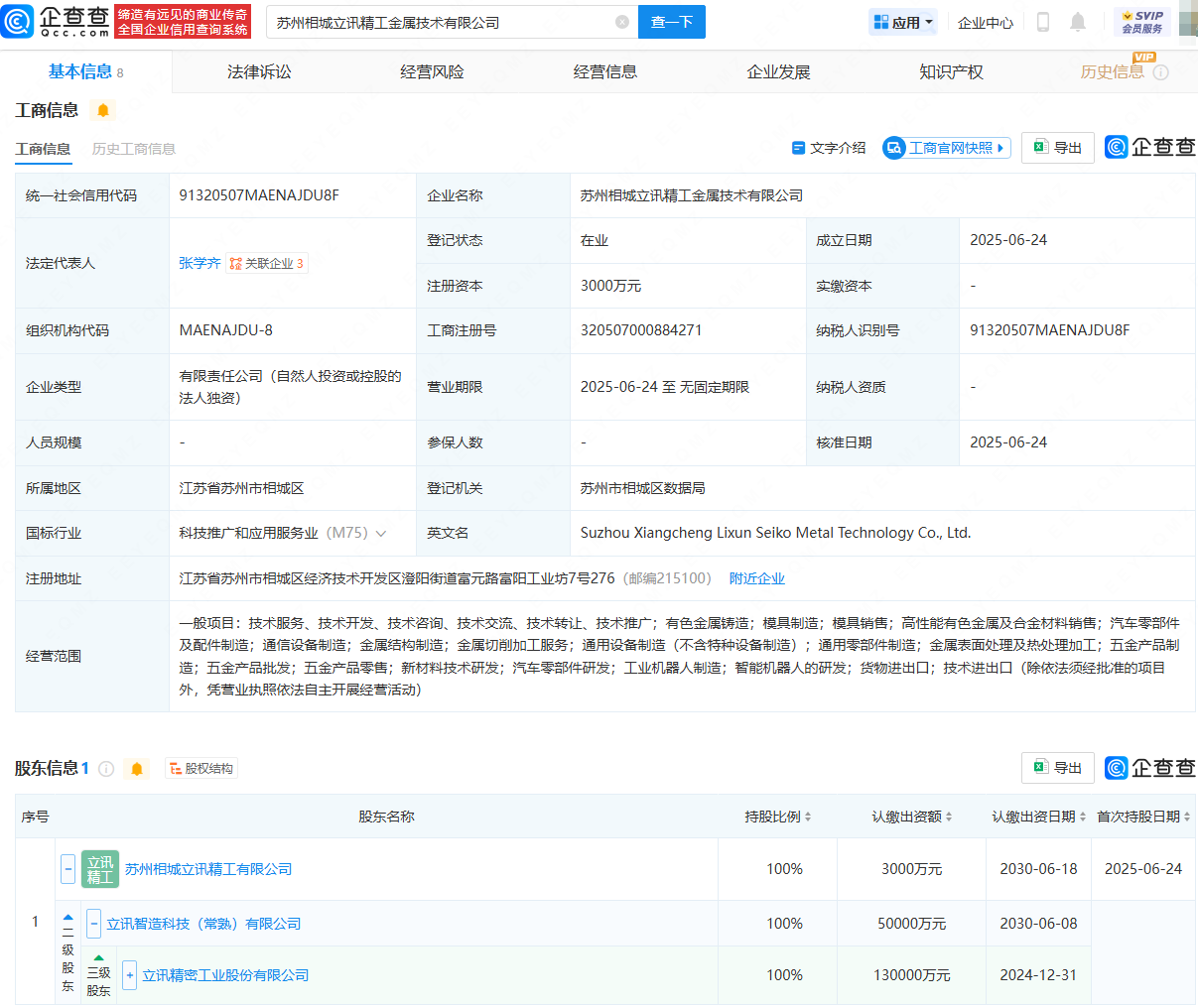Open 工商官网快照

coord(947,148)
